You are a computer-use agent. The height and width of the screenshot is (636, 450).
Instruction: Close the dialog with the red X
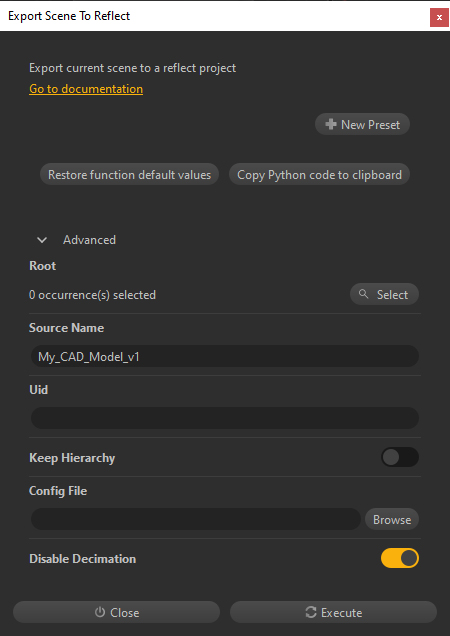[439, 17]
